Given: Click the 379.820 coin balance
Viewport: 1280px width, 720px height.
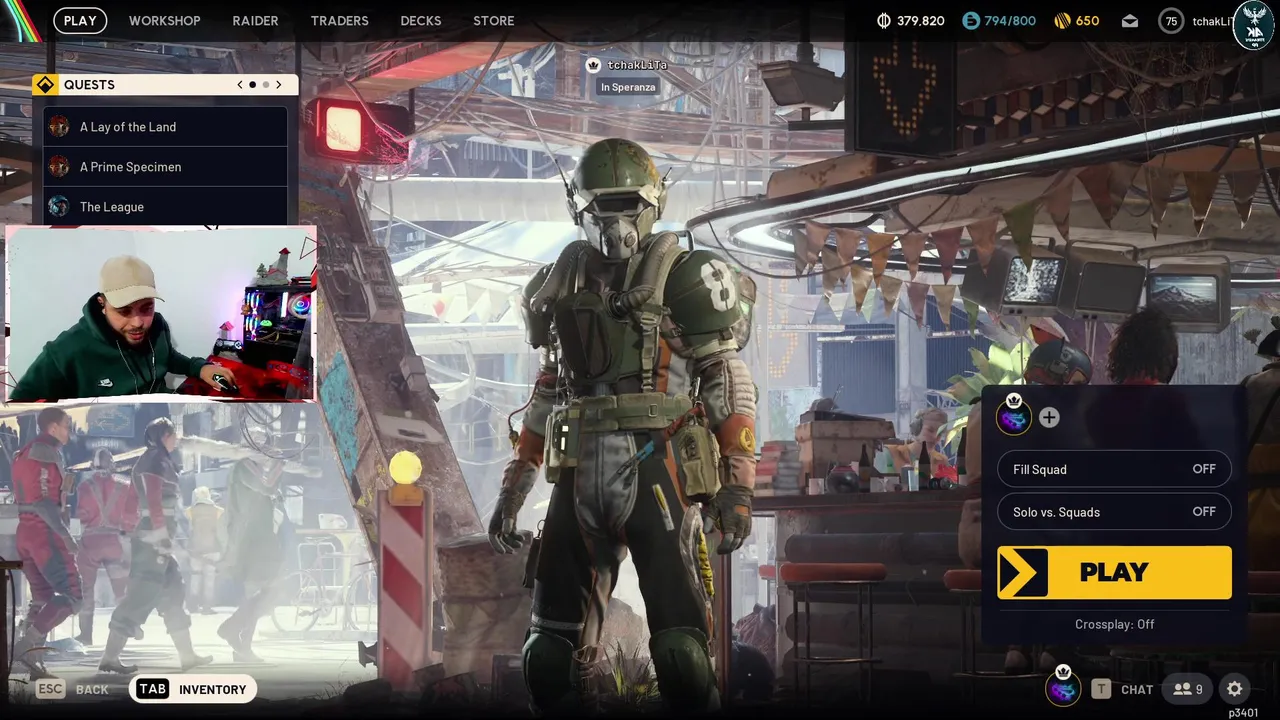Looking at the screenshot, I should pos(921,20).
